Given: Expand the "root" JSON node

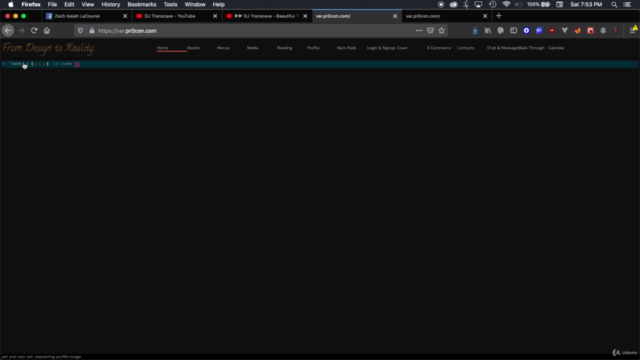Looking at the screenshot, I should click(4, 64).
